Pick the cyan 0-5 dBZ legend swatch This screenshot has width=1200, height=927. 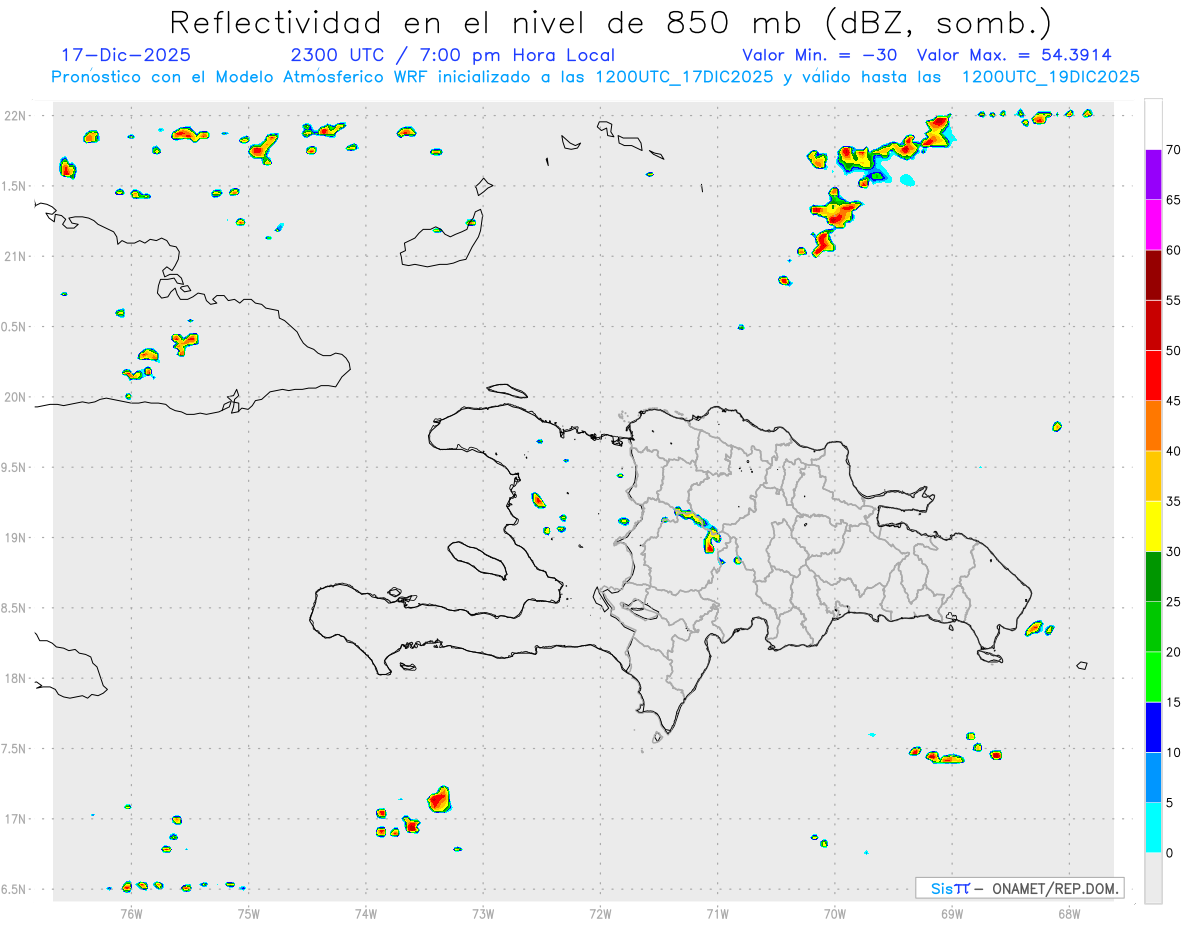click(1153, 828)
